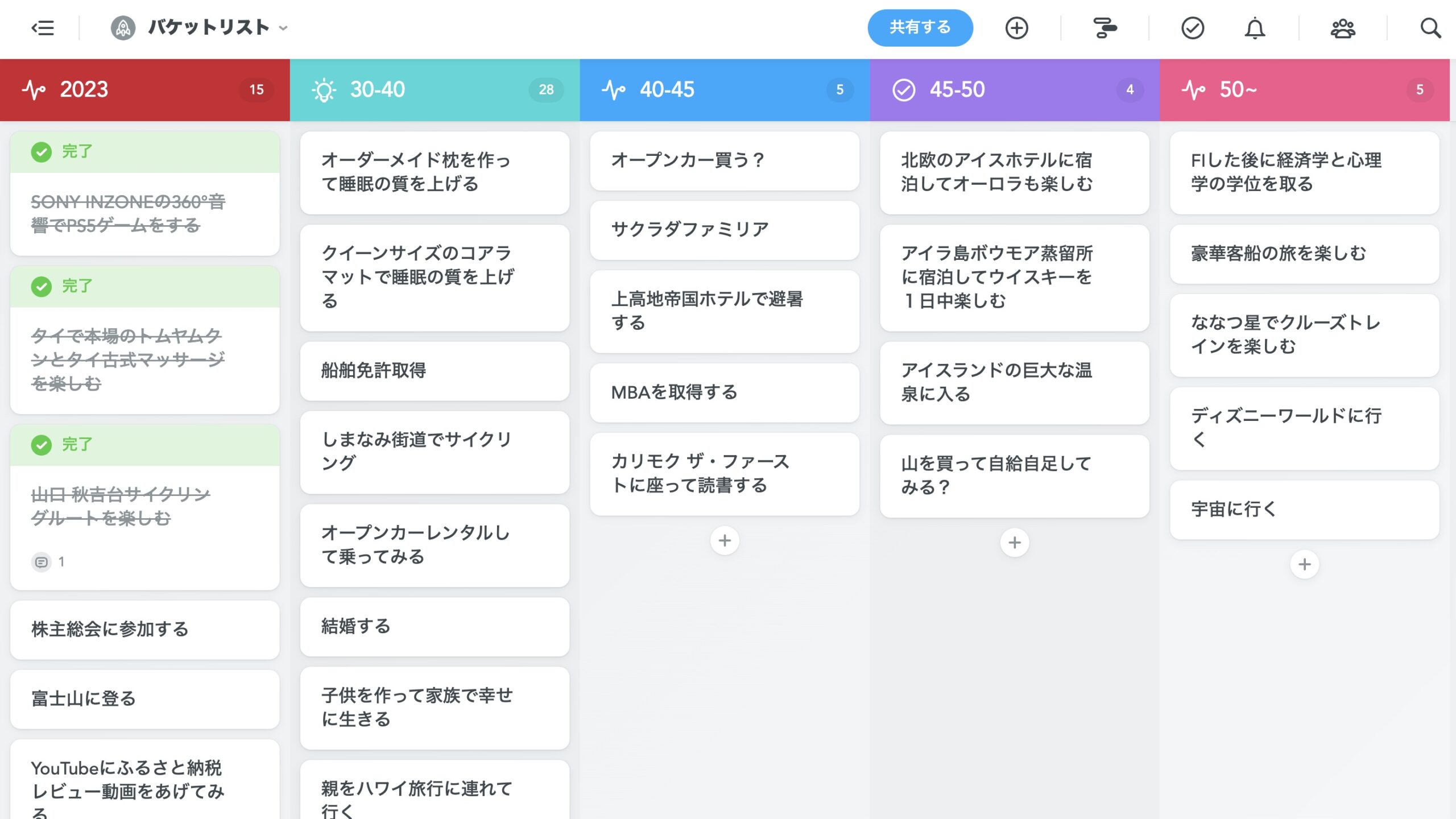Open the しまなみ街道でサイクリング card
Viewport: 1456px width, 819px height.
click(x=435, y=452)
